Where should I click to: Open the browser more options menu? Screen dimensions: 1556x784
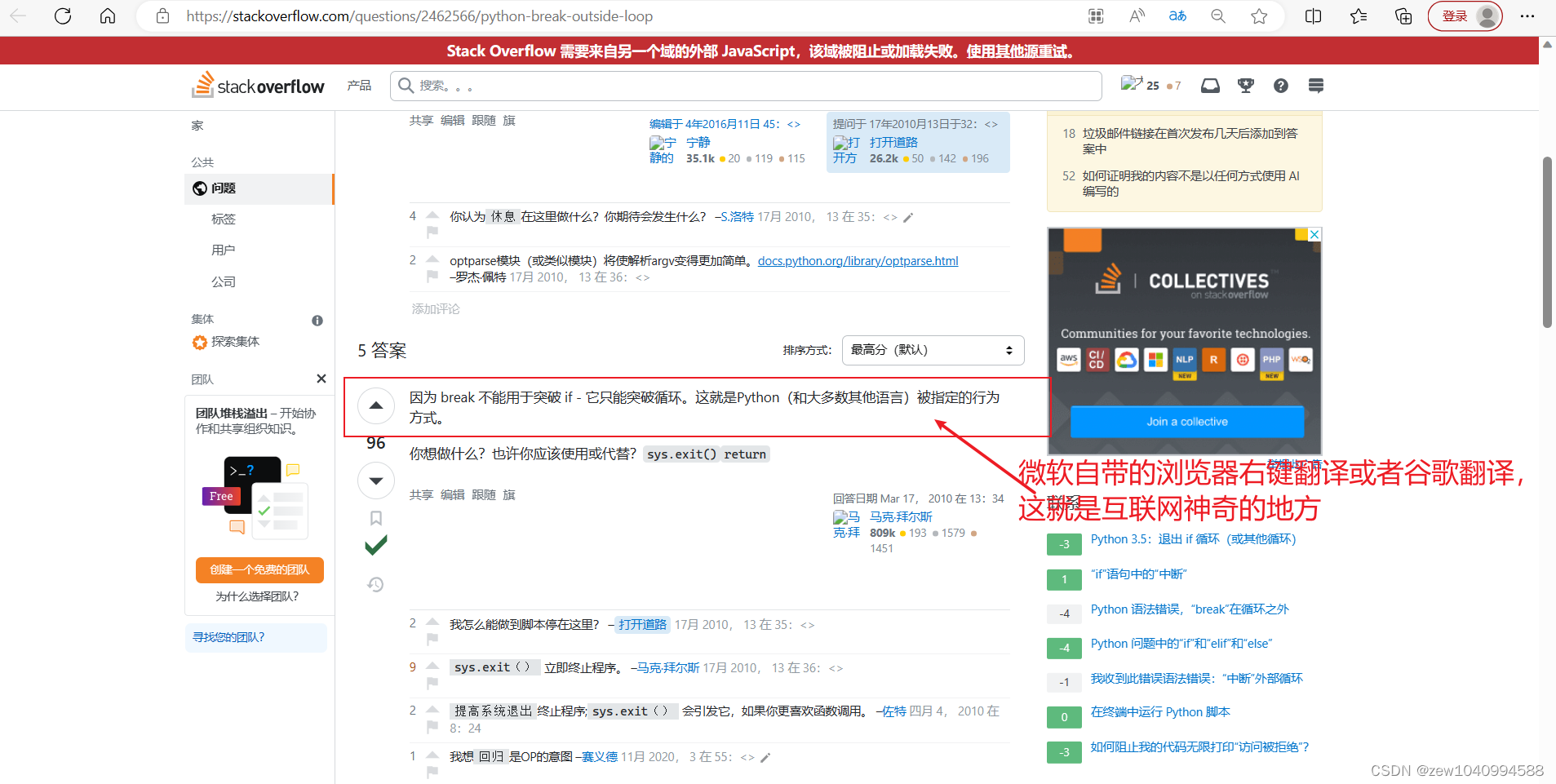coord(1529,16)
